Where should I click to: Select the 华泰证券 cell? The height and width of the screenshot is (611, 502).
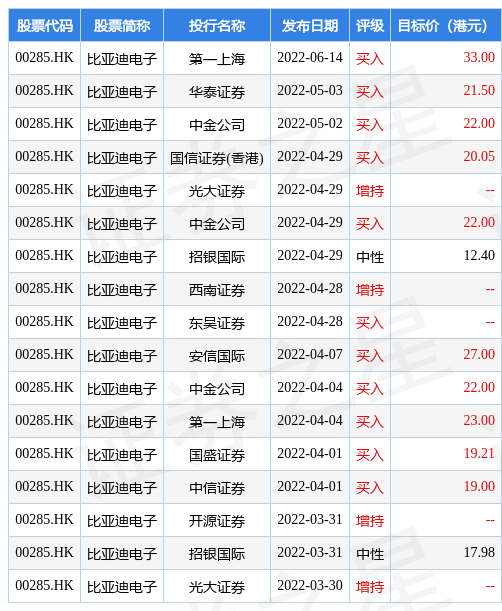pyautogui.click(x=217, y=92)
